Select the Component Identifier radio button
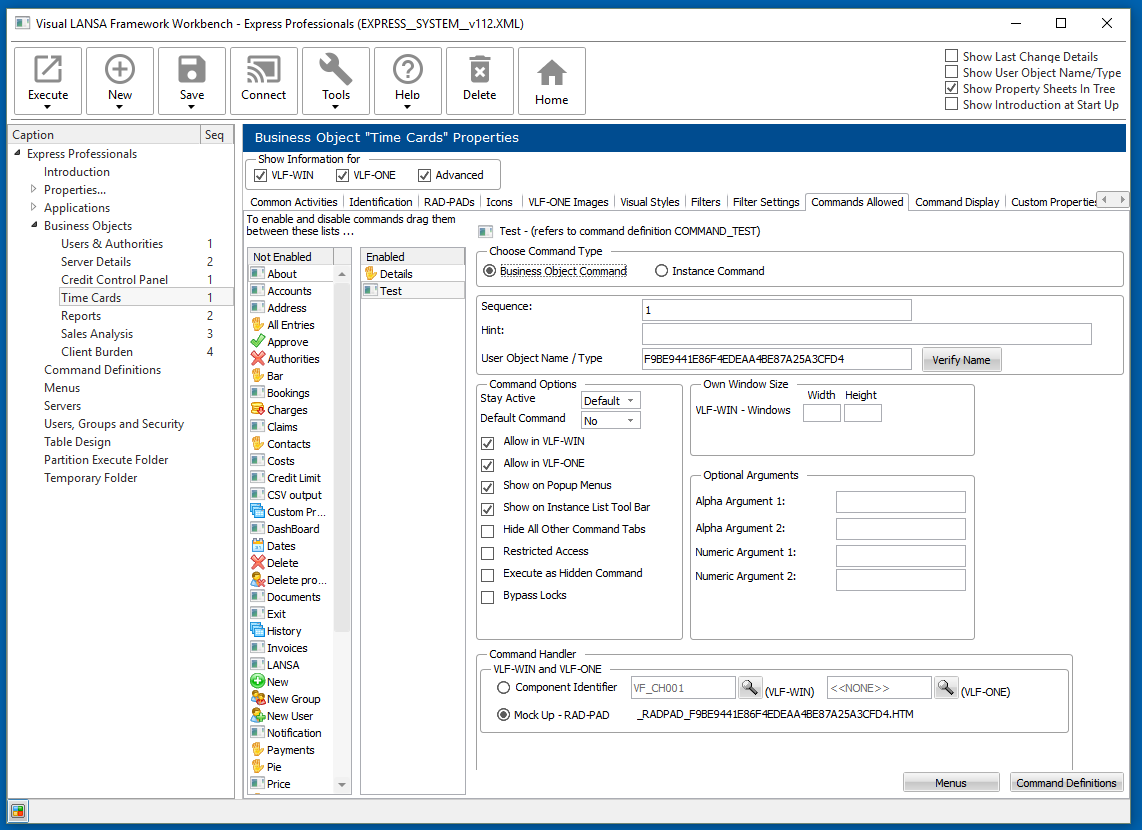Image resolution: width=1142 pixels, height=830 pixels. coord(503,687)
